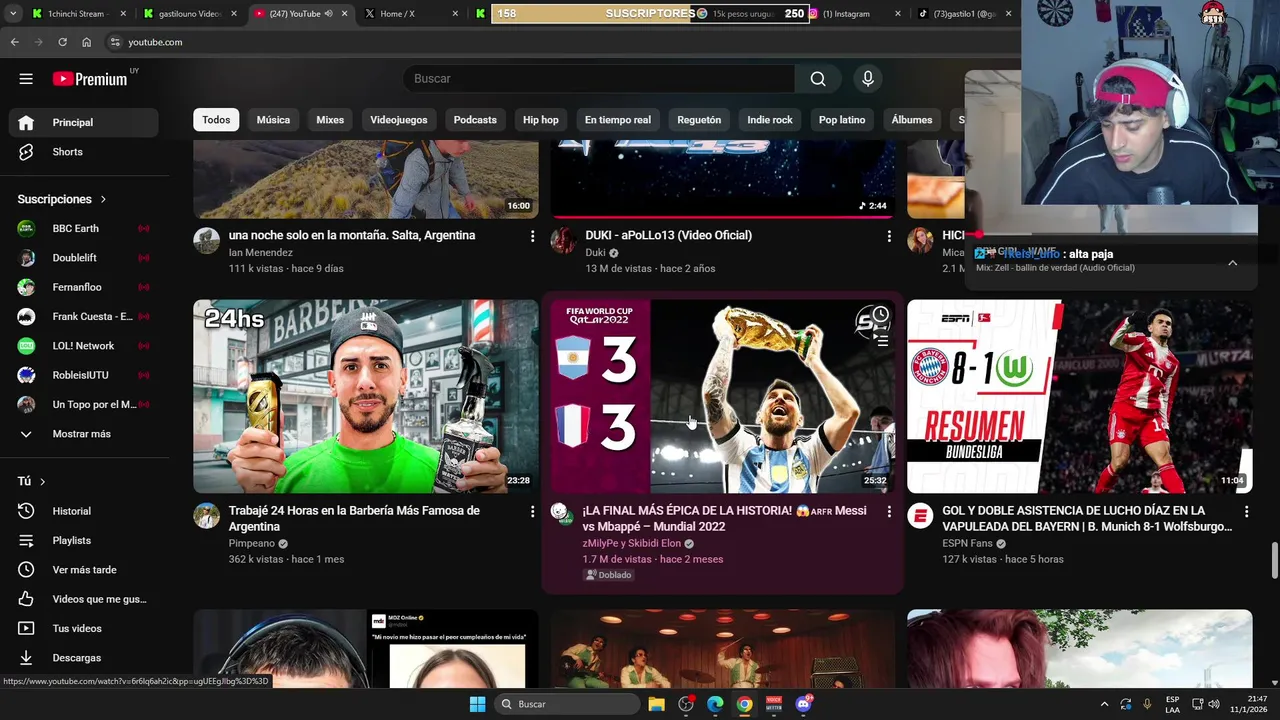
Task: Open options menu for ESPN Fans Bayern video
Action: point(1246,511)
